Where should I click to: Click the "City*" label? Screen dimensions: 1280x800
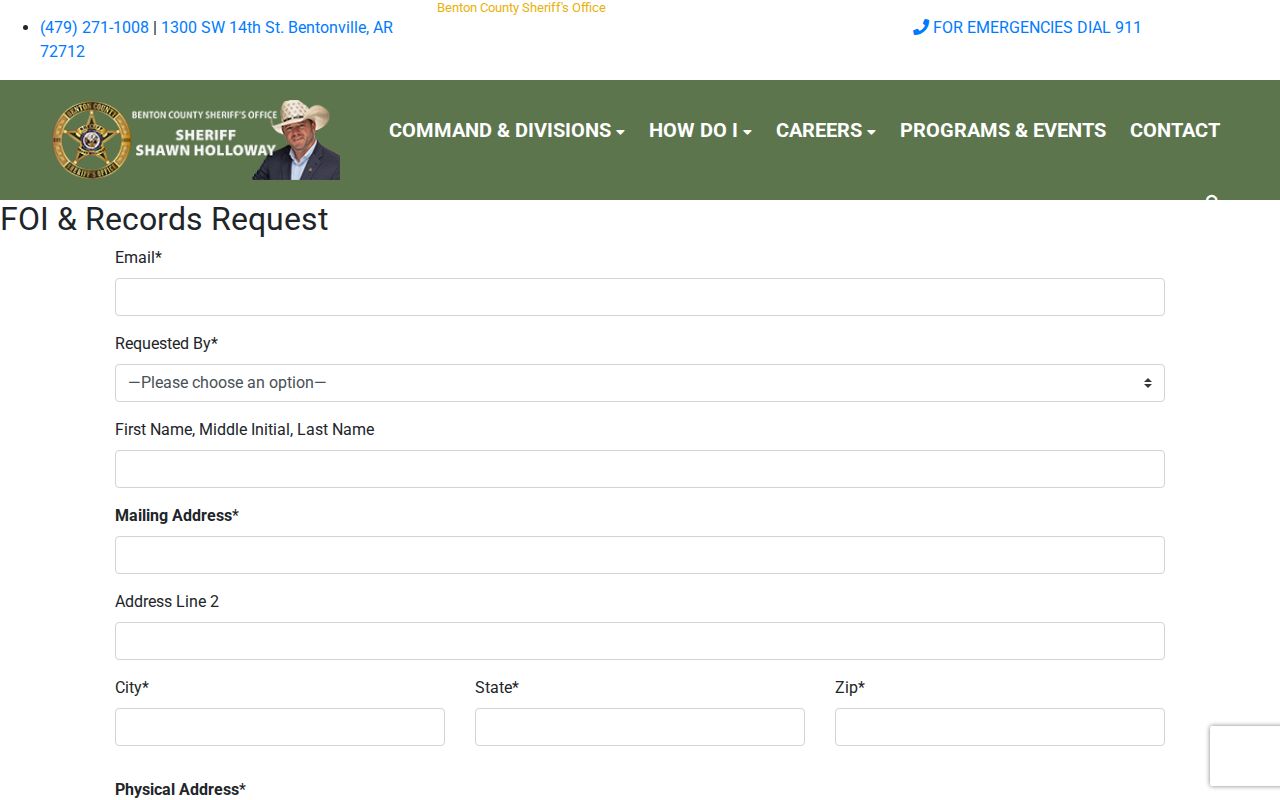click(x=132, y=687)
